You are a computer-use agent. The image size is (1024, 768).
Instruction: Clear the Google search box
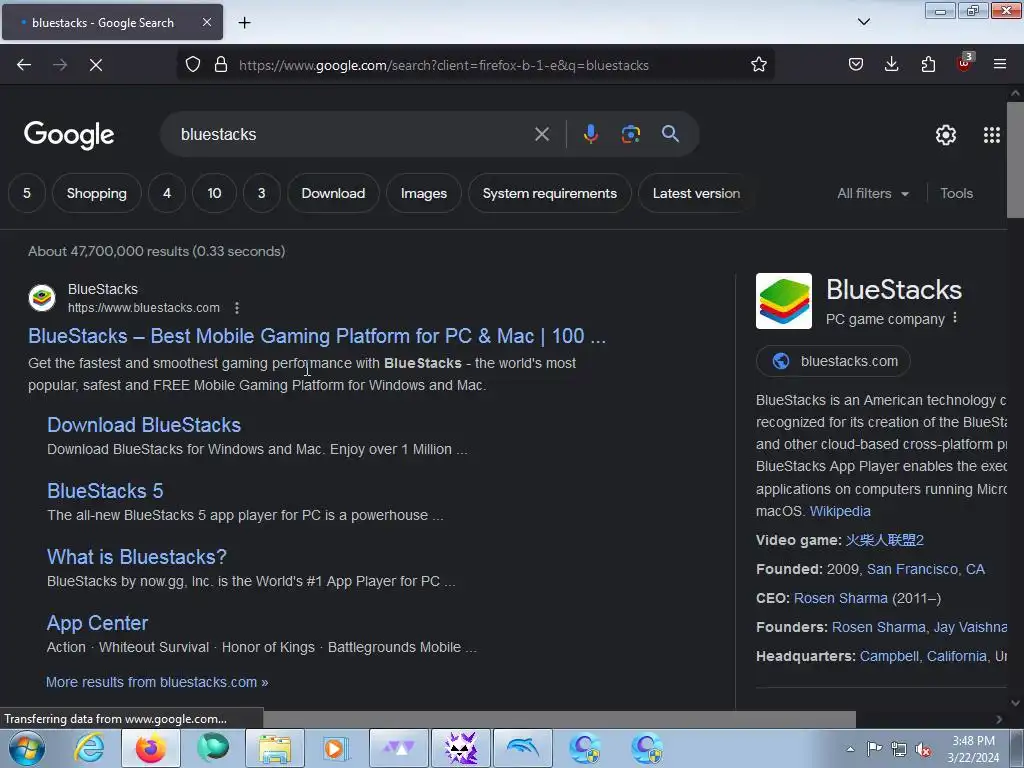click(x=541, y=134)
